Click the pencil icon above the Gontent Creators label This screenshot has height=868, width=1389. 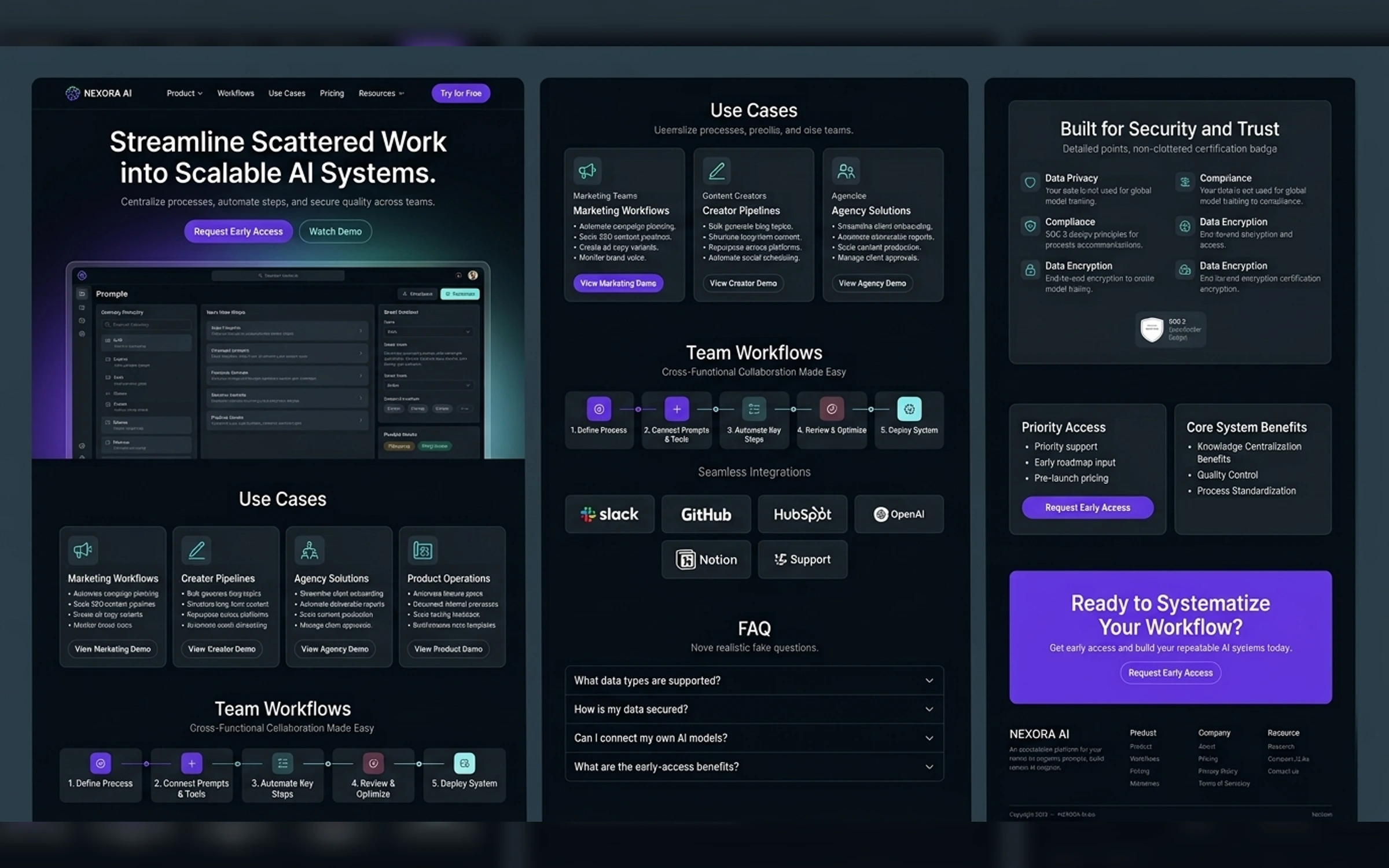716,171
